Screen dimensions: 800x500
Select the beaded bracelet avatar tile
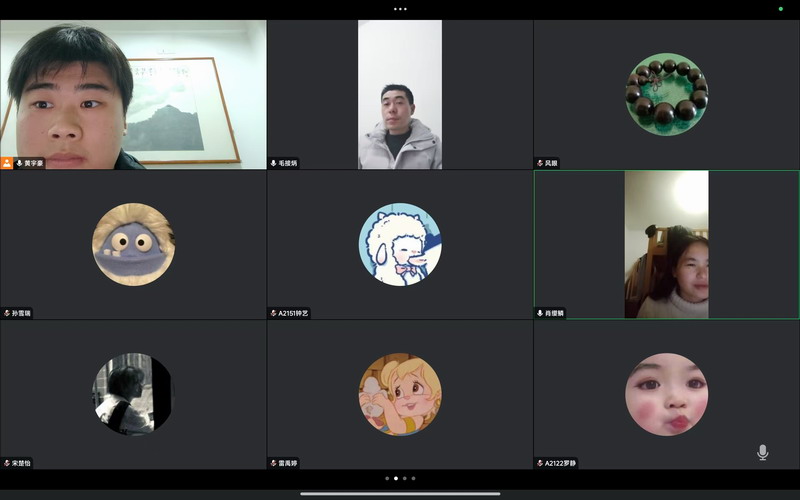click(x=666, y=94)
